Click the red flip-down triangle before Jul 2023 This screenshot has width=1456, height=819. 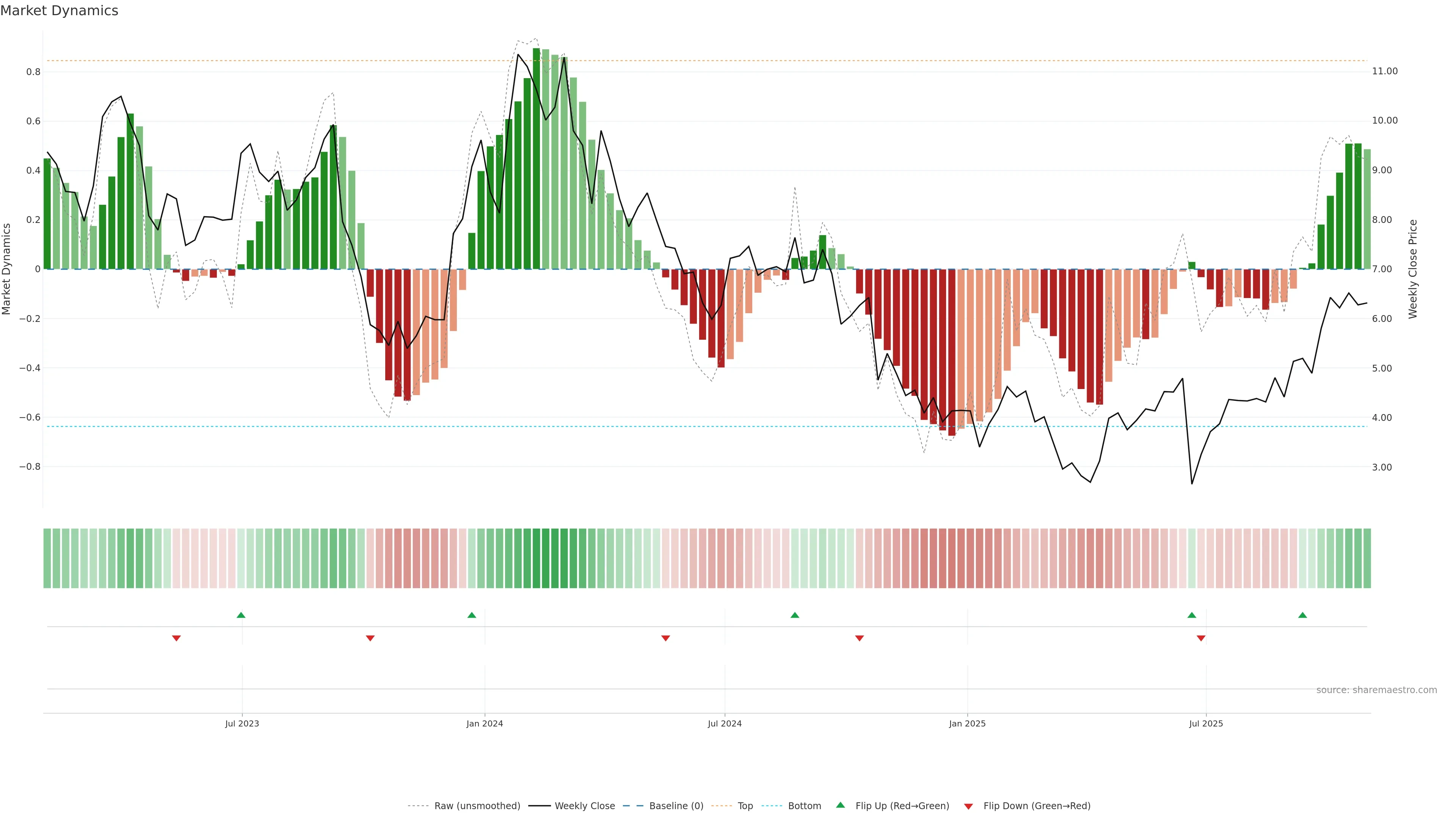[176, 638]
